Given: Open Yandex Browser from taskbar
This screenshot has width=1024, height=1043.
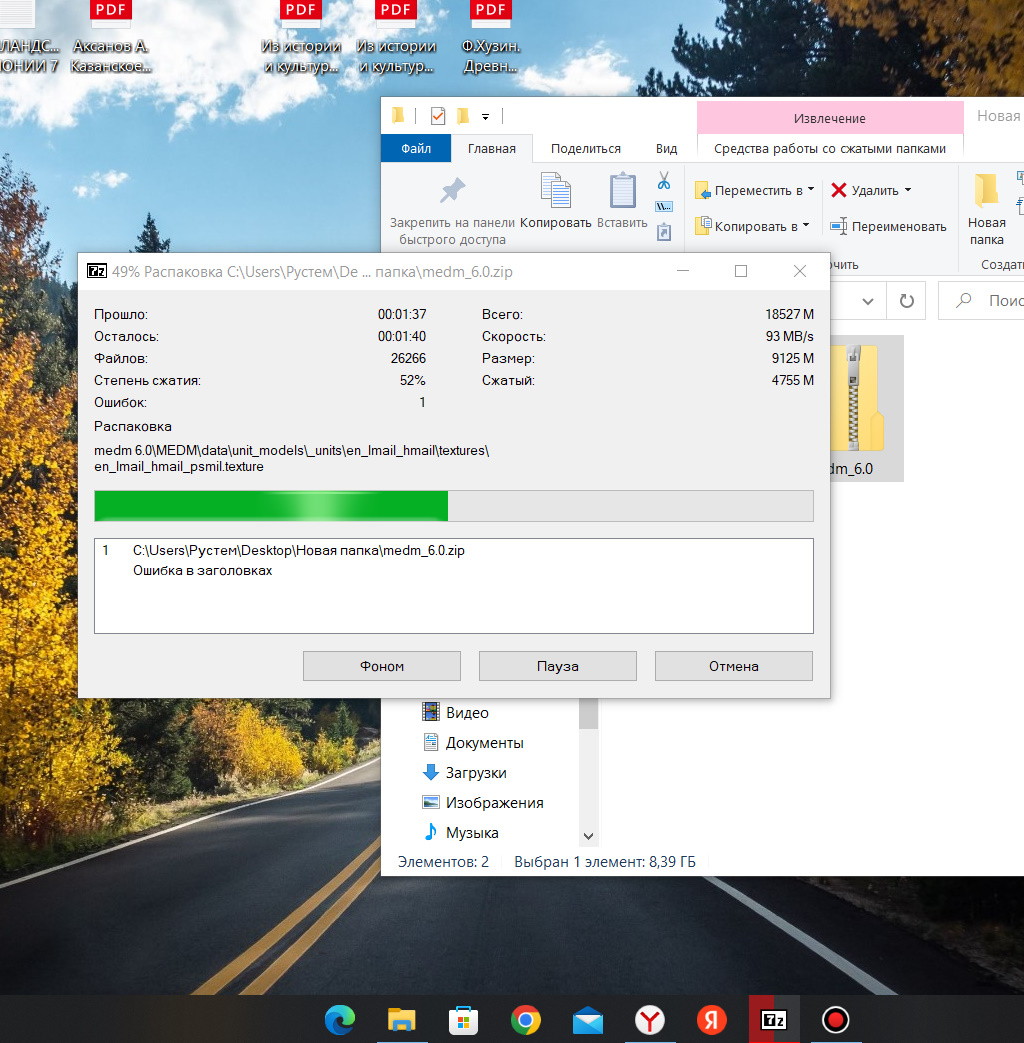Looking at the screenshot, I should pyautogui.click(x=650, y=1019).
